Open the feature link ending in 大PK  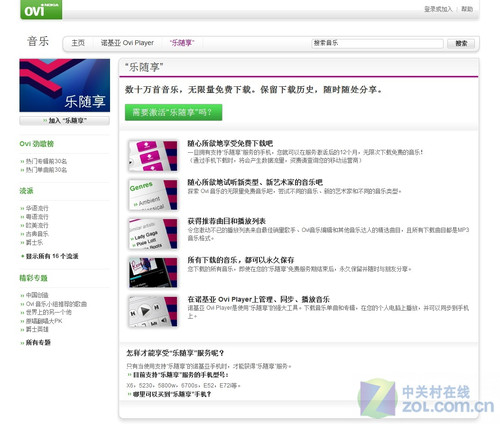[44, 321]
